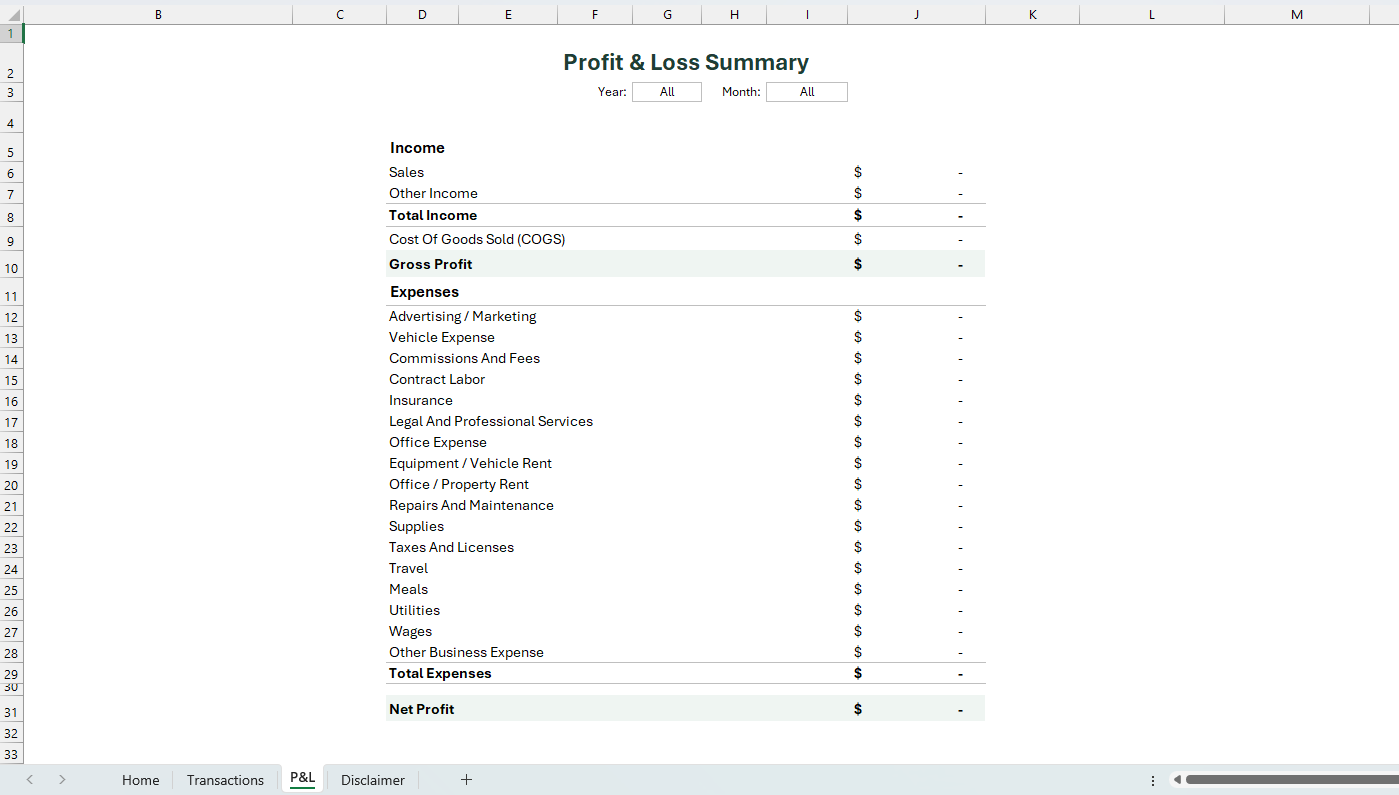Click the horizontal scrollbar thumb
1399x795 pixels.
click(1292, 780)
